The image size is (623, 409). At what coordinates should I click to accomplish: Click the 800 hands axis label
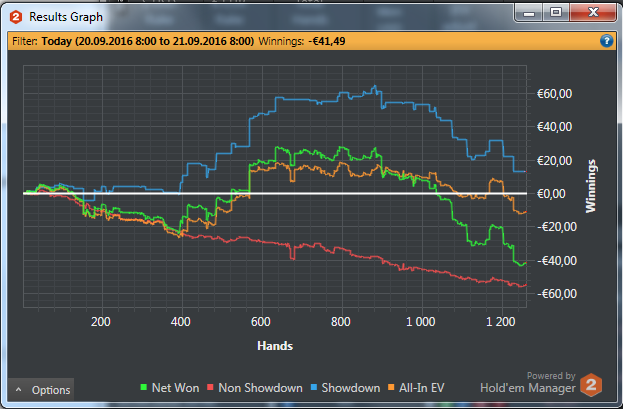(x=341, y=322)
